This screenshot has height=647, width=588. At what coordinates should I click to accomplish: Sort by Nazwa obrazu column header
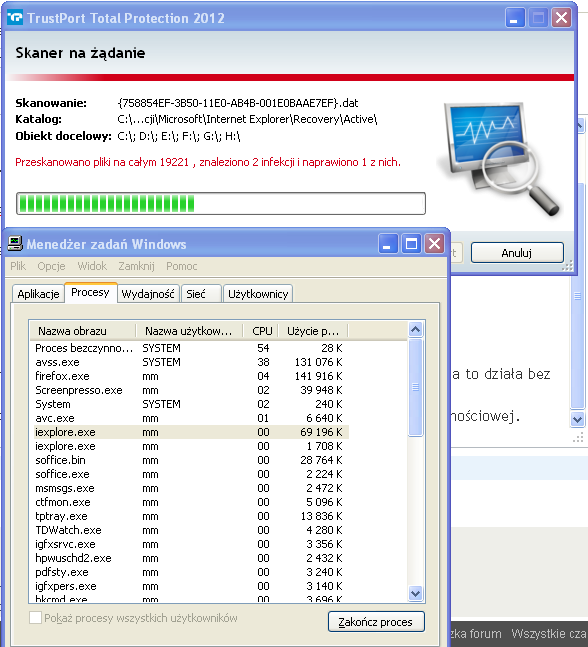tap(83, 331)
